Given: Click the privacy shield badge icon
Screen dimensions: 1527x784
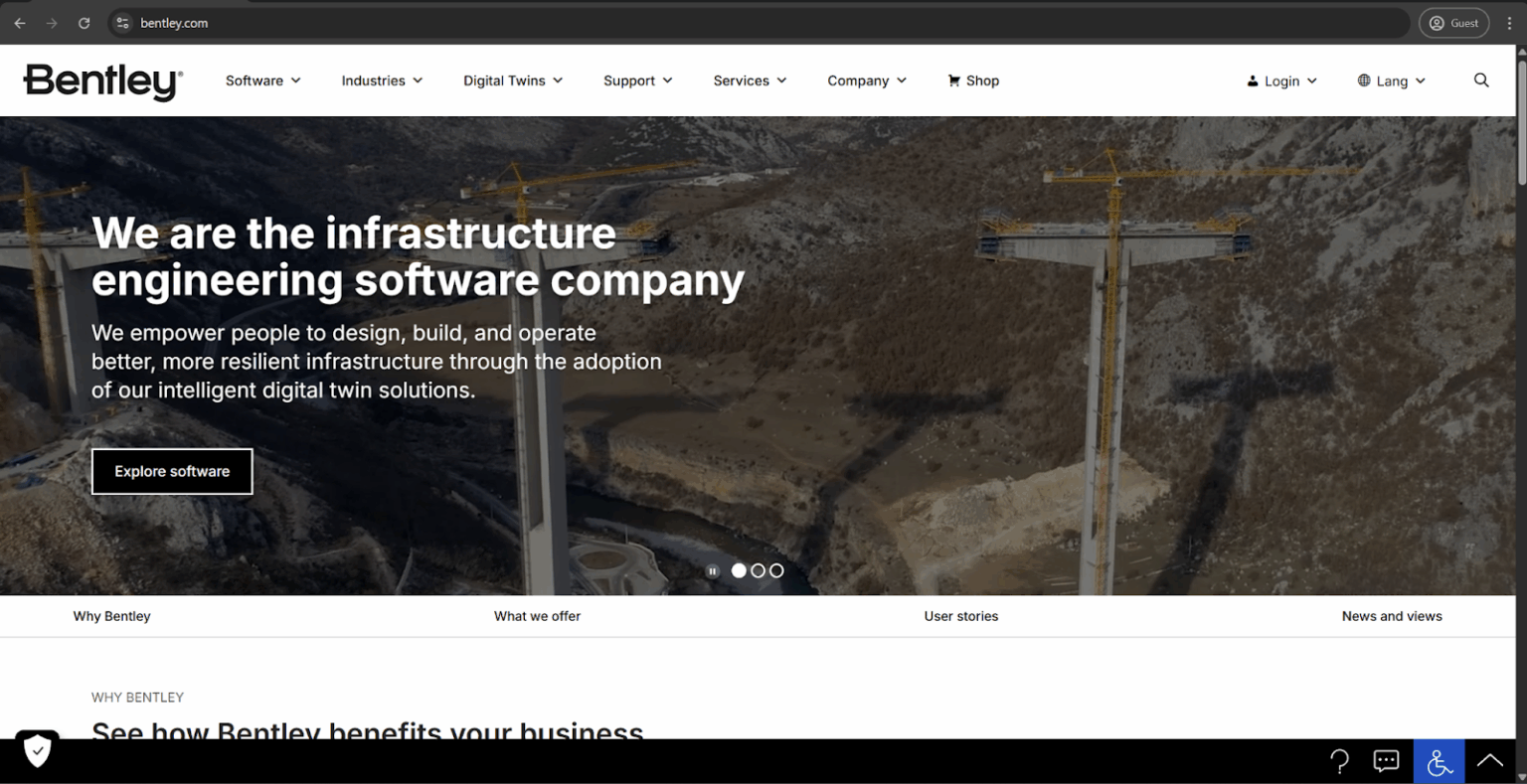Looking at the screenshot, I should [x=37, y=751].
